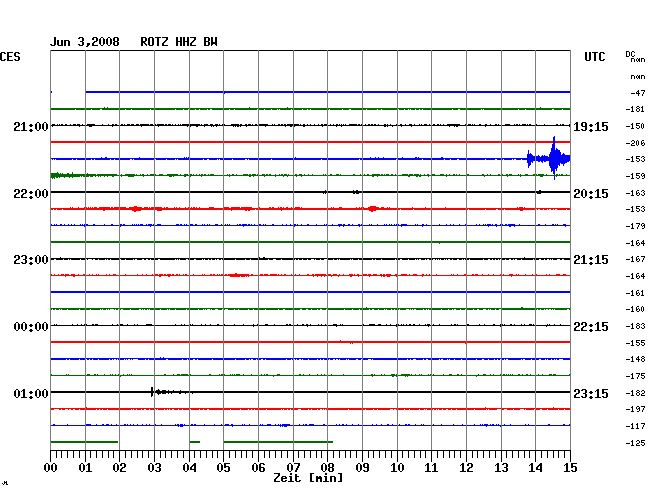Viewport: 650px width, 494px height.
Task: Click the red spike near minute 09
Action: coord(373,208)
